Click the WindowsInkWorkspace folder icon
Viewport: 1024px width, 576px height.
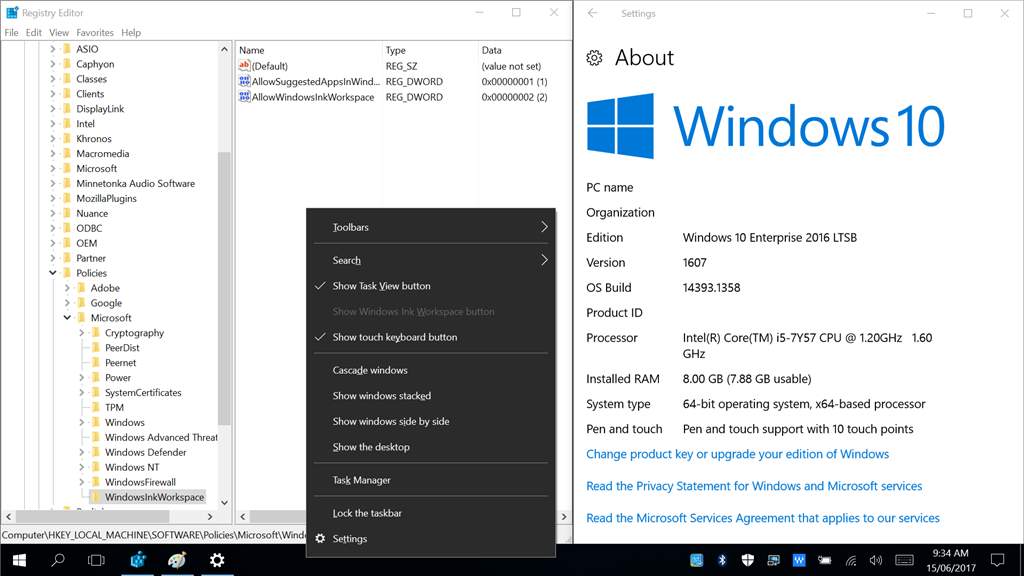[x=96, y=497]
